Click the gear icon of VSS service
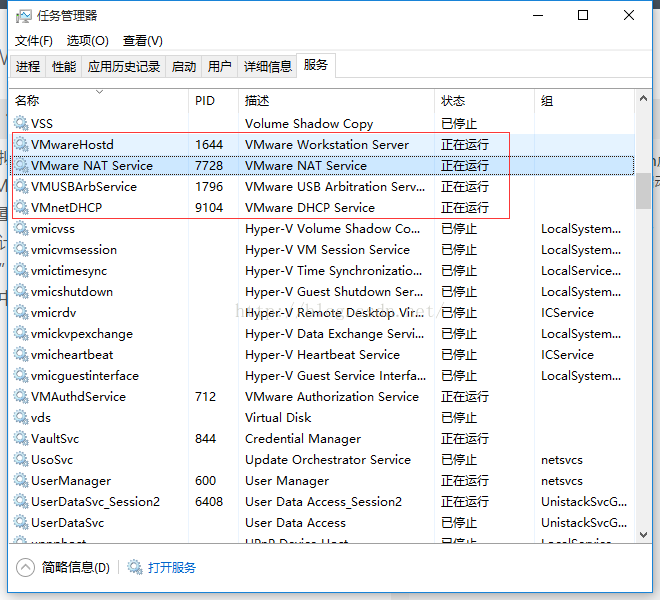The width and height of the screenshot is (660, 600). [21, 123]
